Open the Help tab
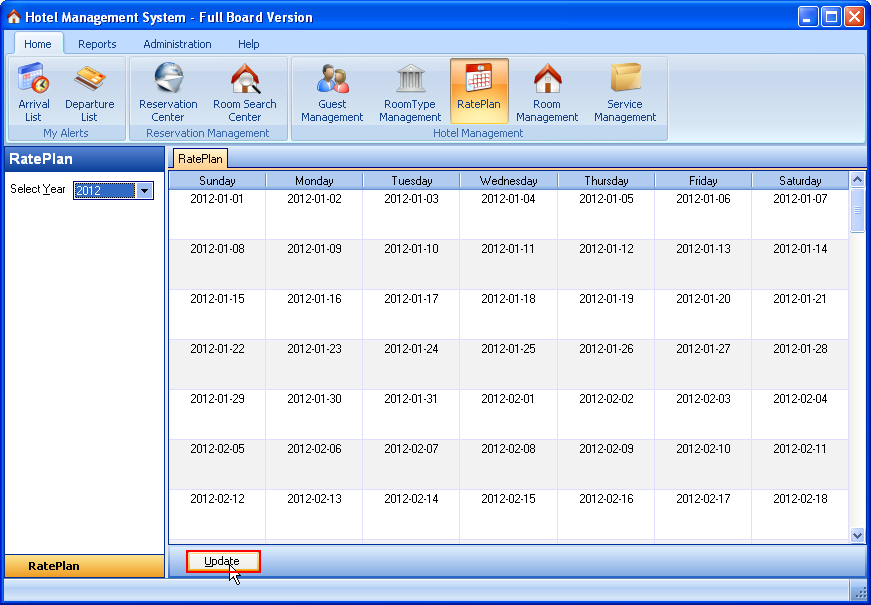871x605 pixels. 249,44
